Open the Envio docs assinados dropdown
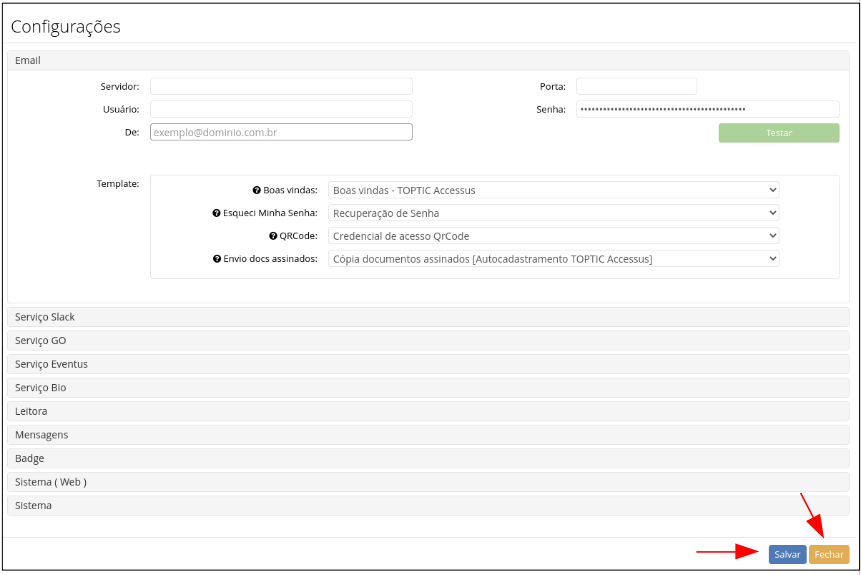The image size is (862, 575). tap(553, 259)
